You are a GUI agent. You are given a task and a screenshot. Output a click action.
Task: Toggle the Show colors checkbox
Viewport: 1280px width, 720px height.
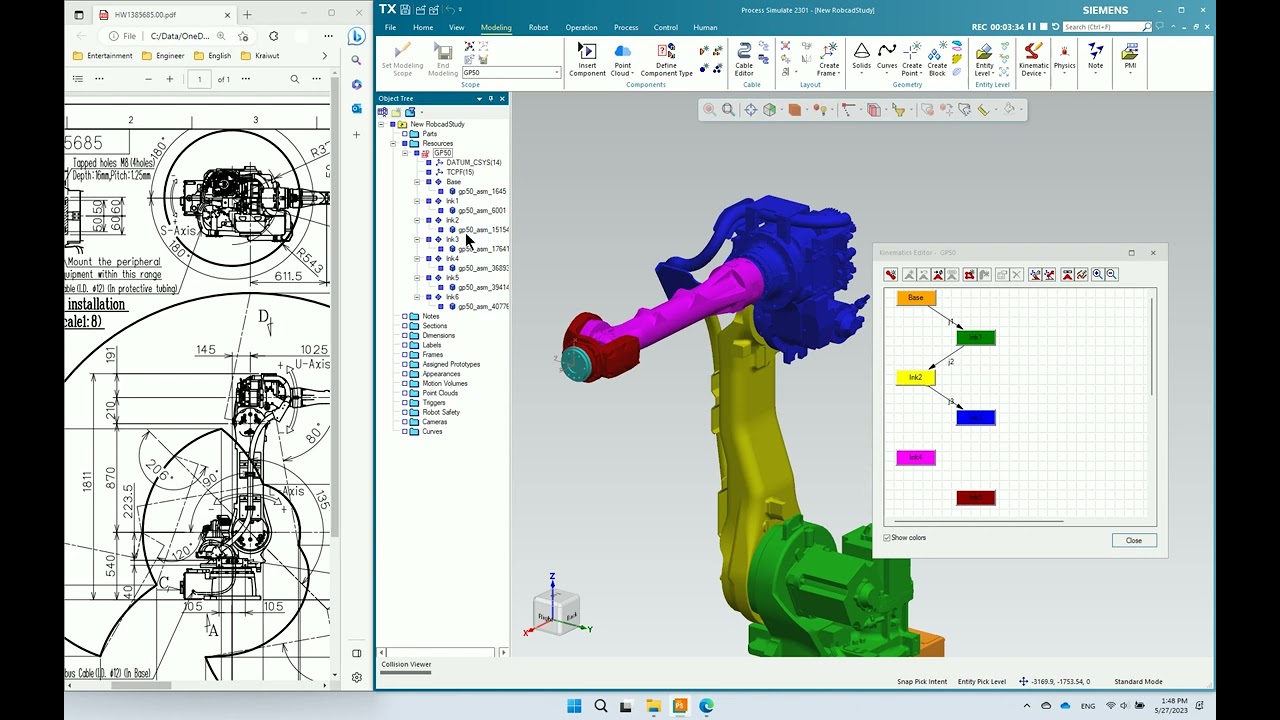click(x=887, y=538)
